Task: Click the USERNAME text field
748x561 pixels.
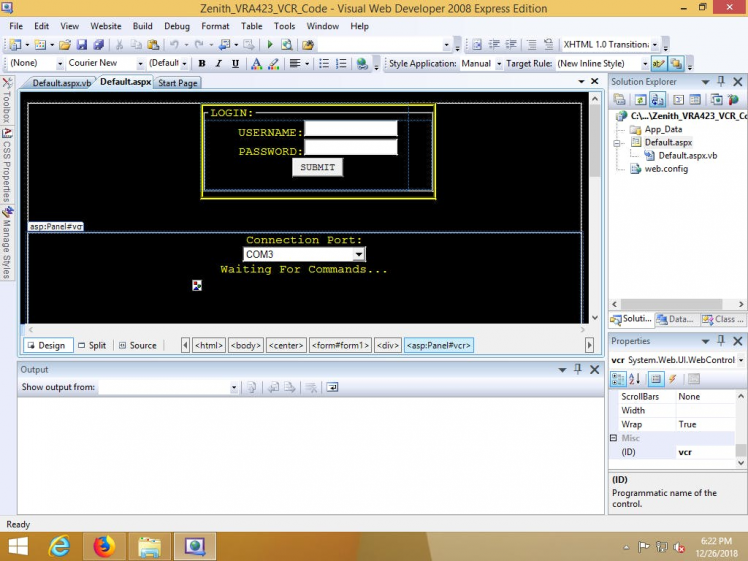Action: (x=350, y=129)
